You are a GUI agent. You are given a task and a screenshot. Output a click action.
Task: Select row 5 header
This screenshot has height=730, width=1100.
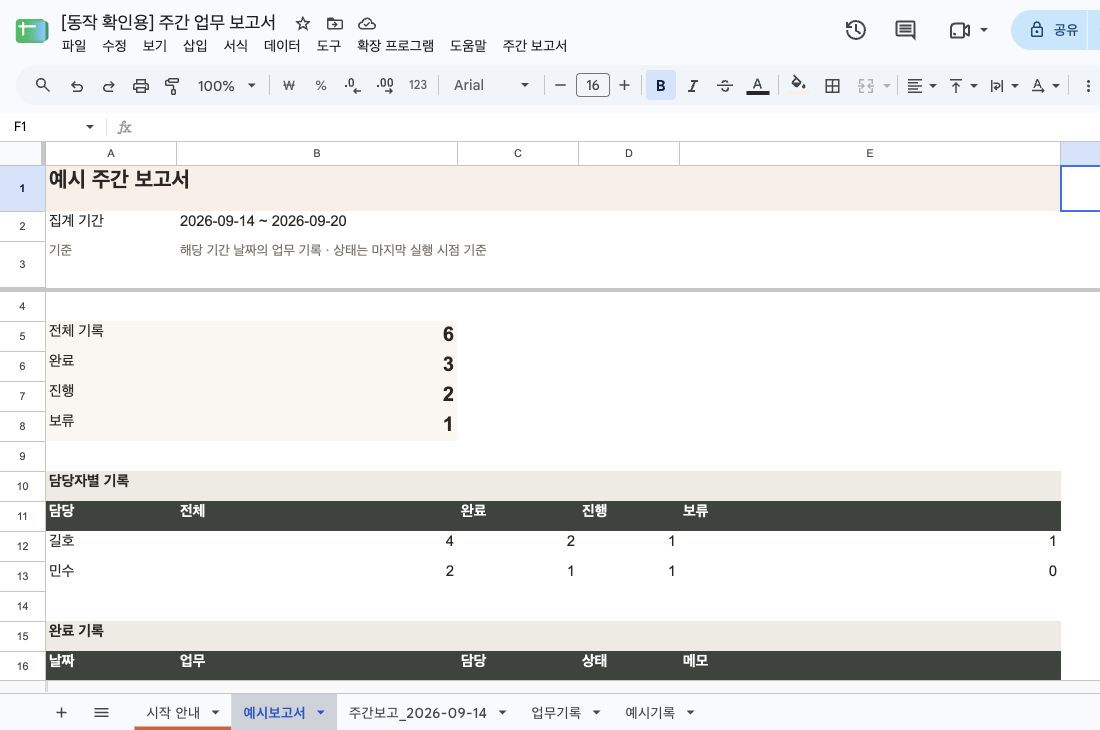point(22,337)
